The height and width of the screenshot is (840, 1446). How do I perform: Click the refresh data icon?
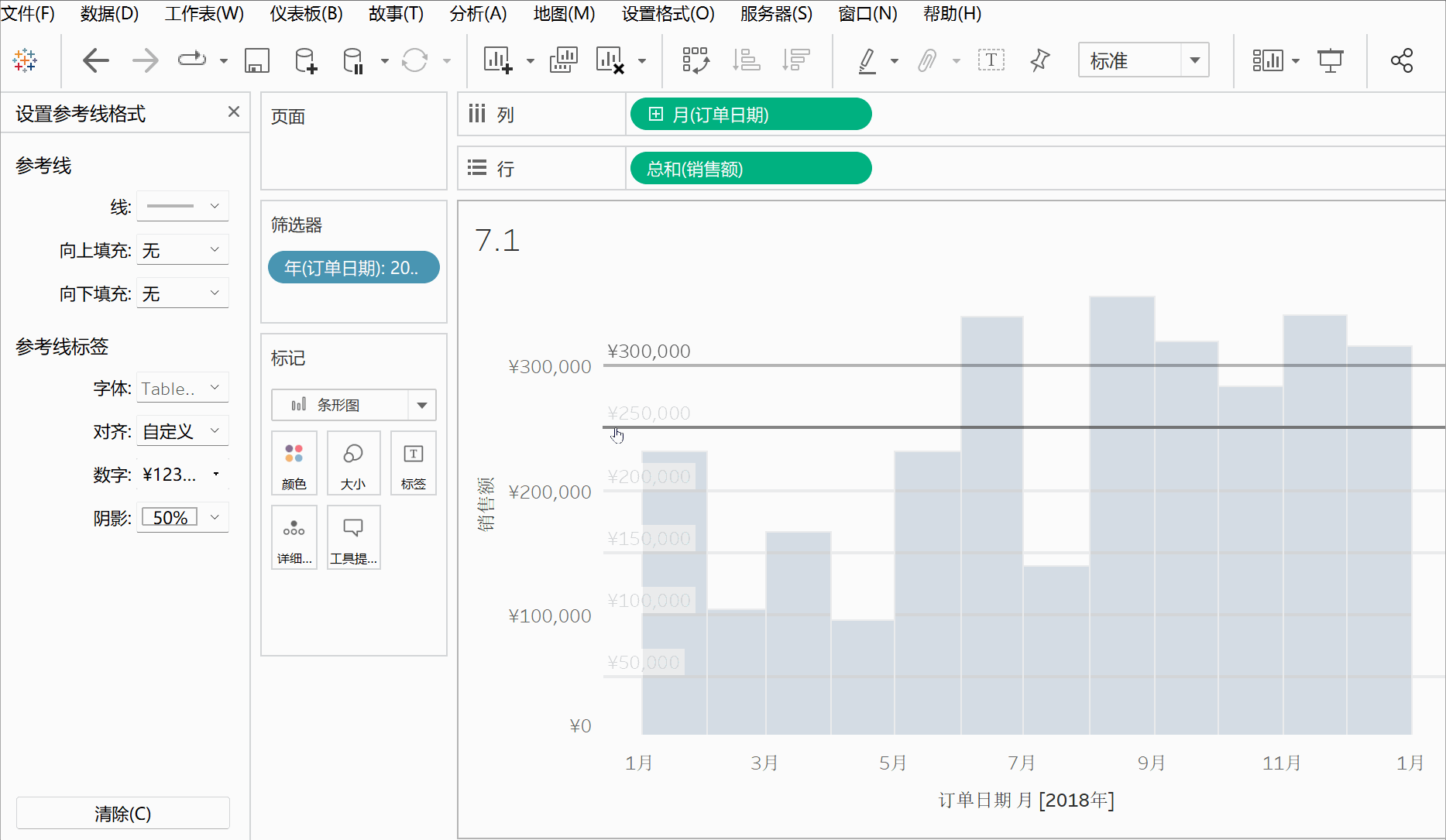[415, 60]
